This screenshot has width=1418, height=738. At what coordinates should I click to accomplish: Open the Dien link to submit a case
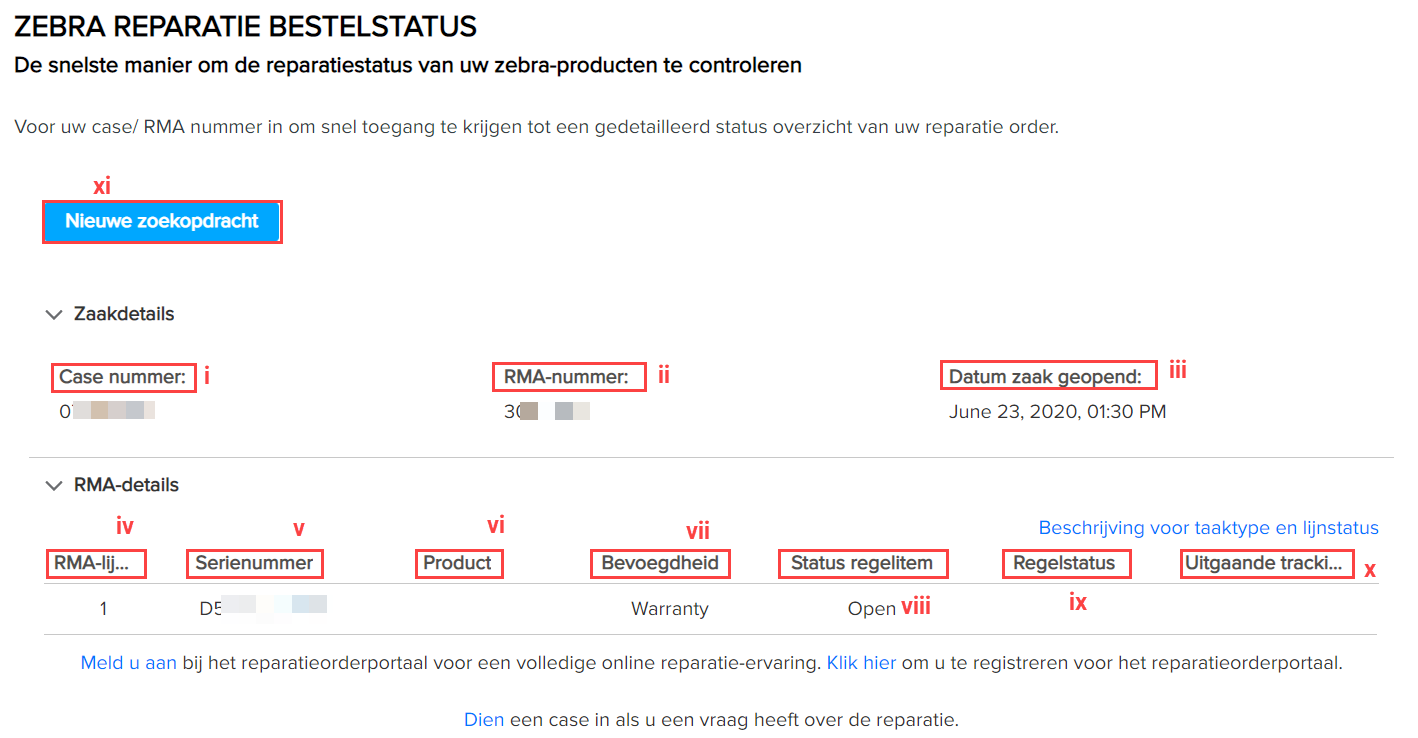click(483, 719)
